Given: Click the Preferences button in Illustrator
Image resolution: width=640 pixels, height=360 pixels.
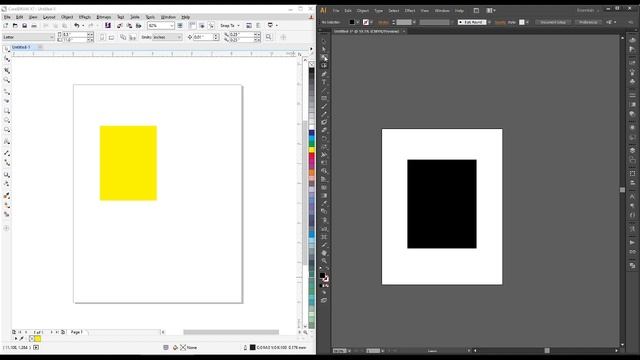Looking at the screenshot, I should 588,22.
